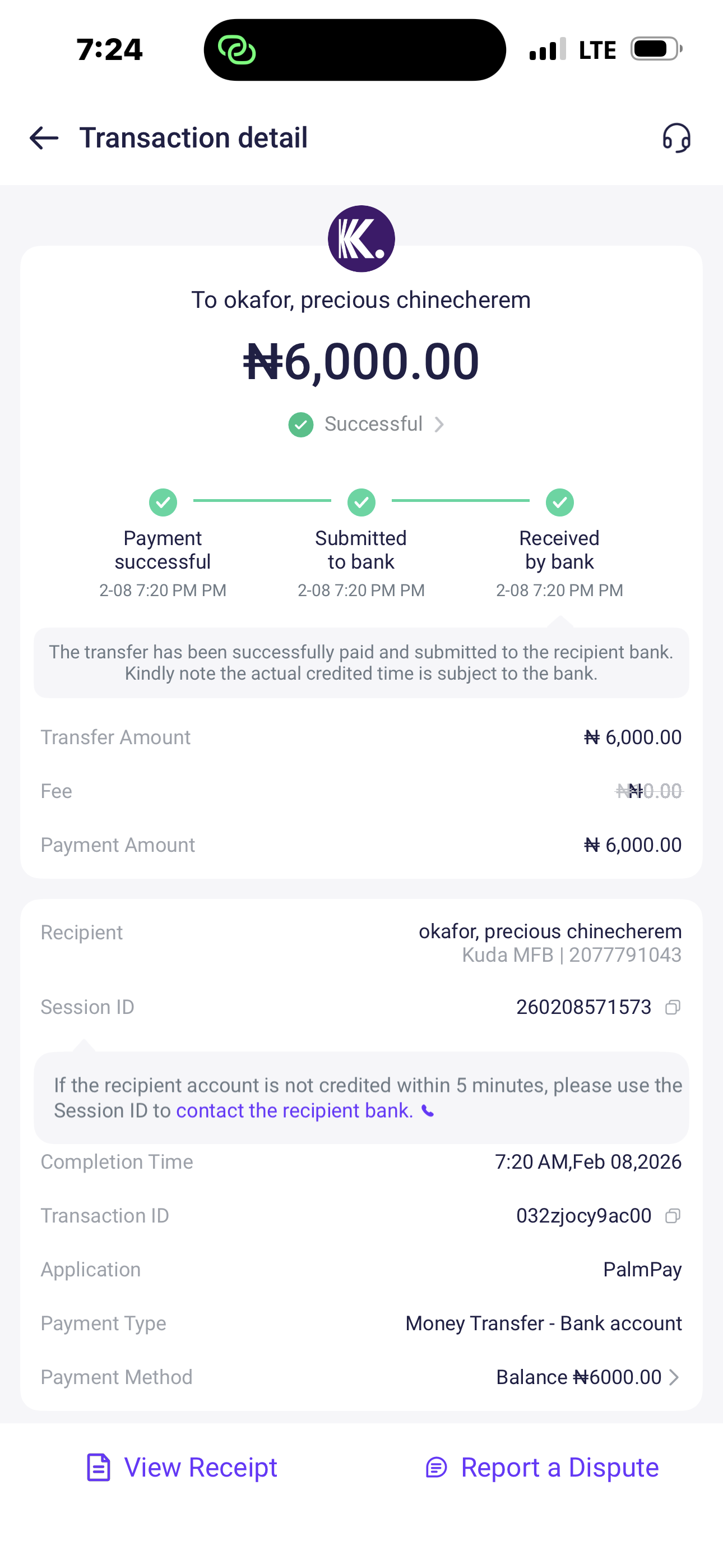Viewport: 723px width, 1568px height.
Task: Tap the recipient name okafor, precious chinecherem row
Action: [550, 931]
